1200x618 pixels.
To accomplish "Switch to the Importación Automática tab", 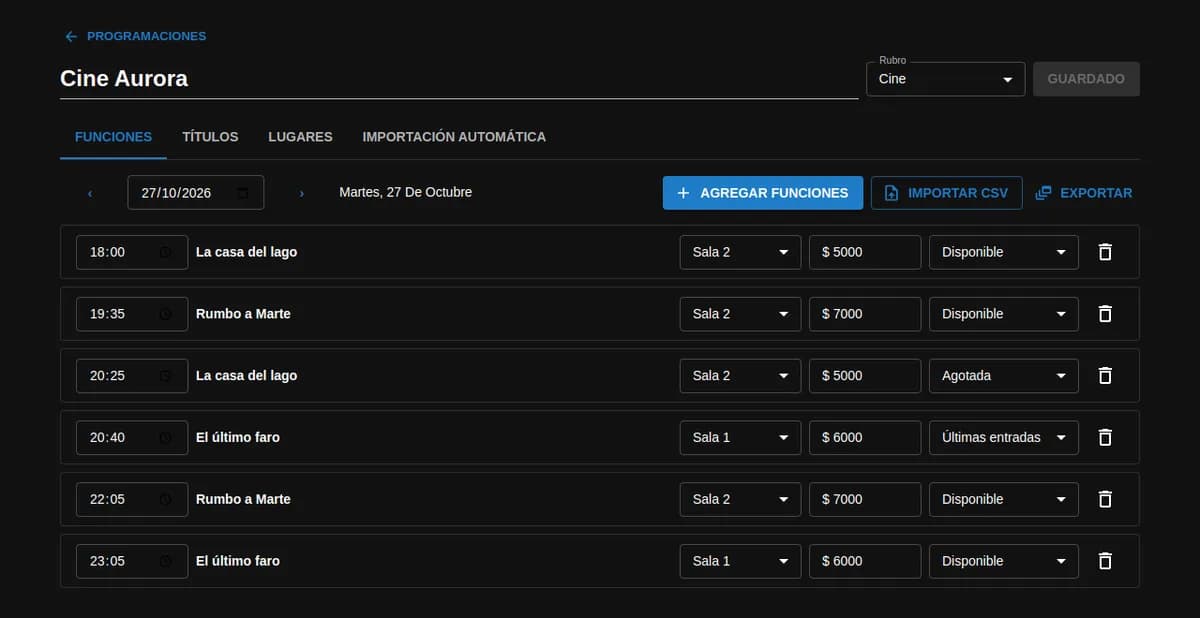I will click(x=454, y=137).
